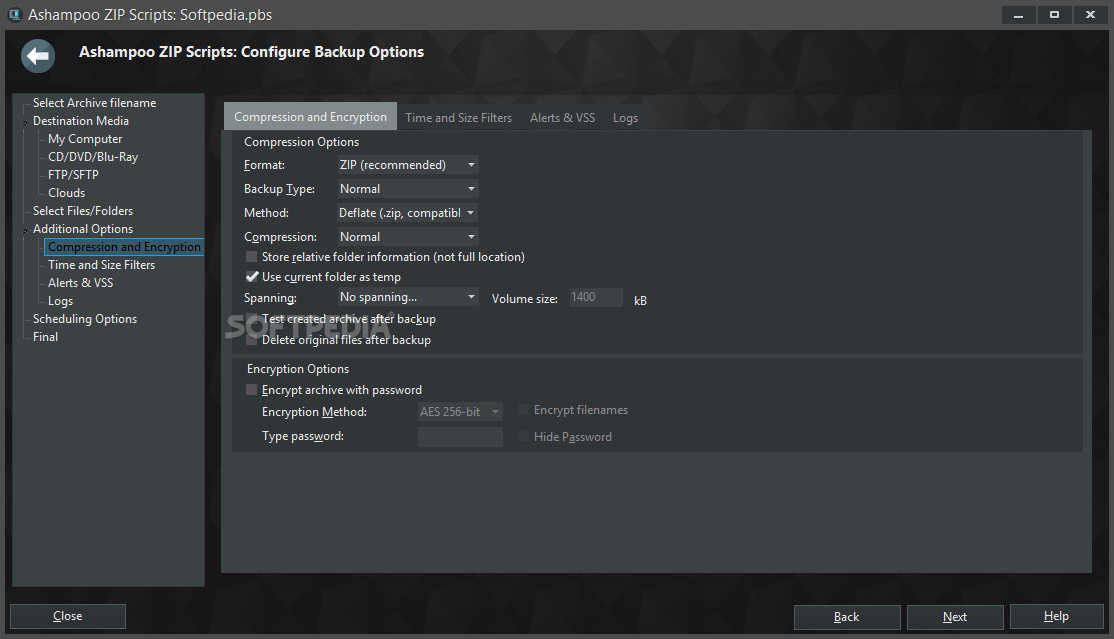The height and width of the screenshot is (639, 1114).
Task: Enable Encrypt archive with password checkbox
Action: 252,390
